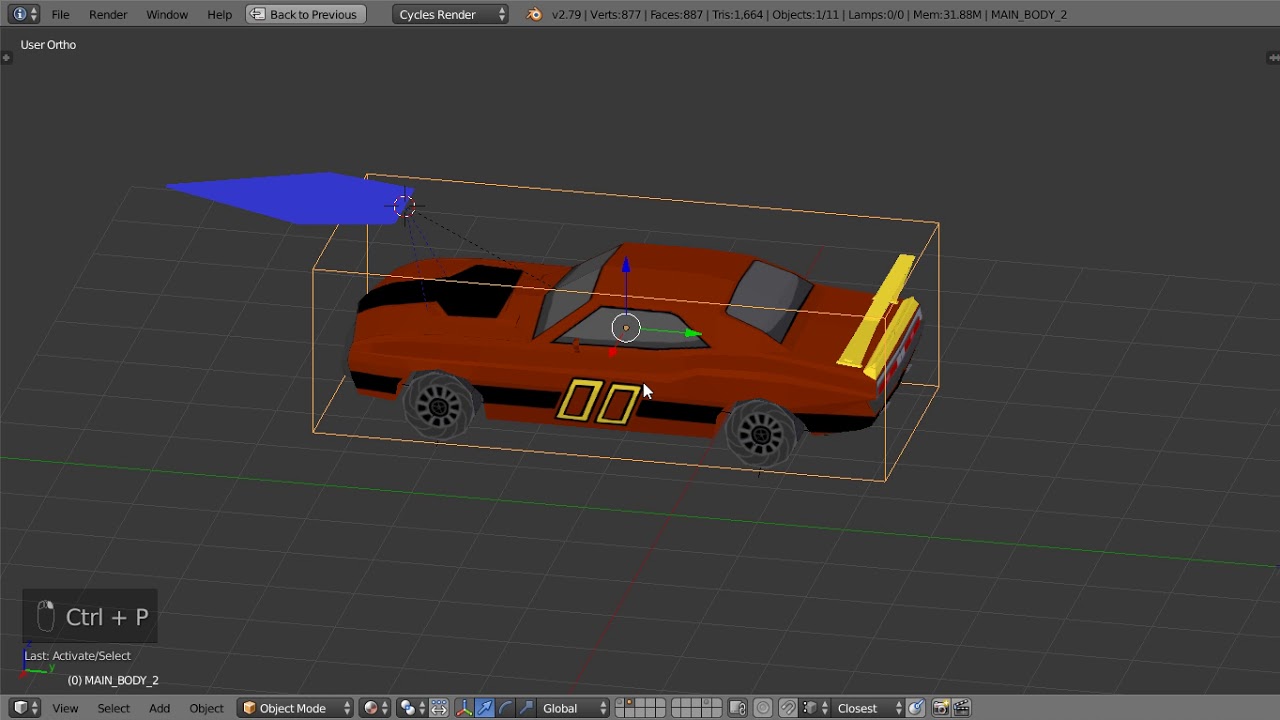
Task: Toggle lock camera and layers to scene
Action: [737, 708]
